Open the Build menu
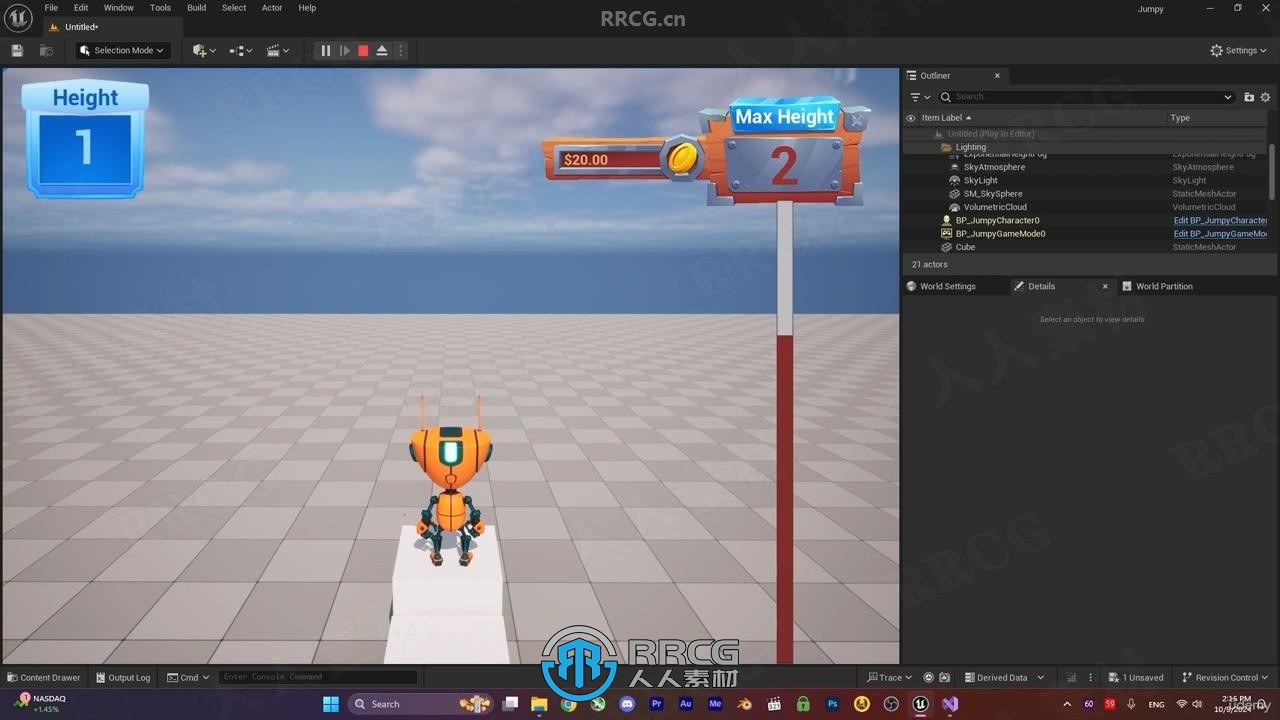Screen dimensions: 1280x720 [197, 8]
